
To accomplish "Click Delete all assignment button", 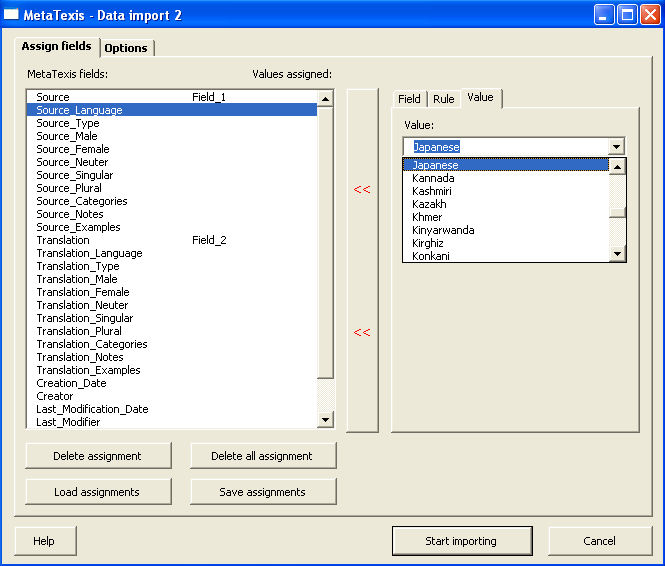I will click(x=263, y=456).
